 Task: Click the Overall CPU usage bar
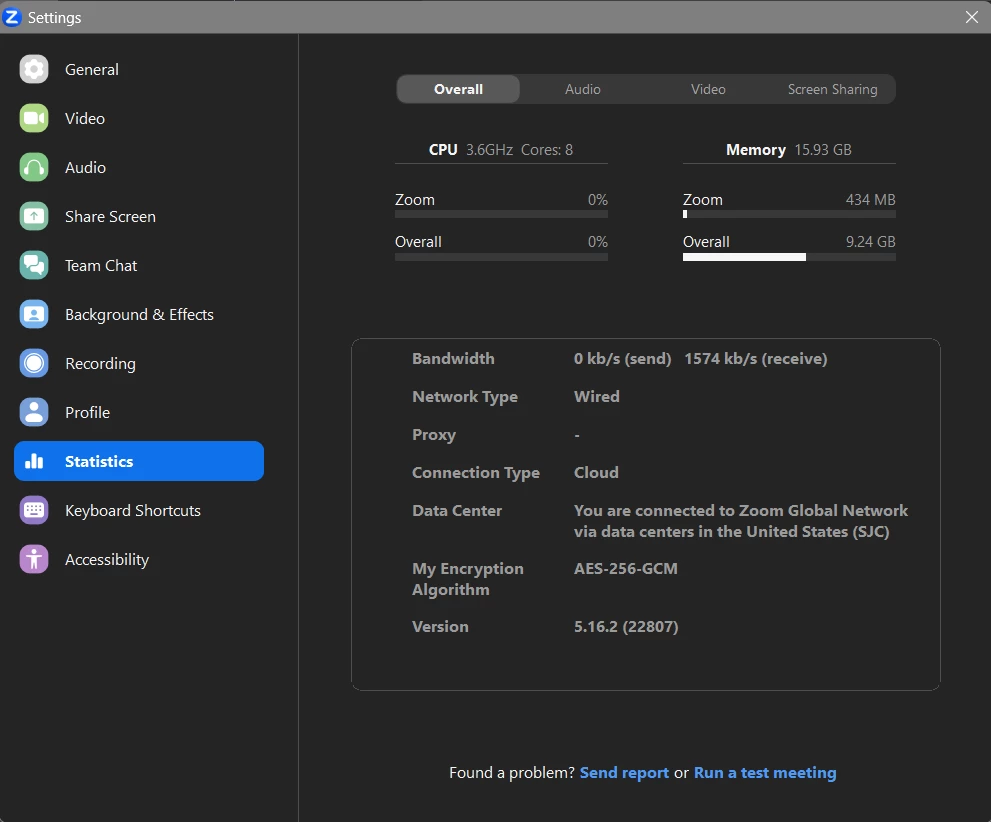click(501, 257)
